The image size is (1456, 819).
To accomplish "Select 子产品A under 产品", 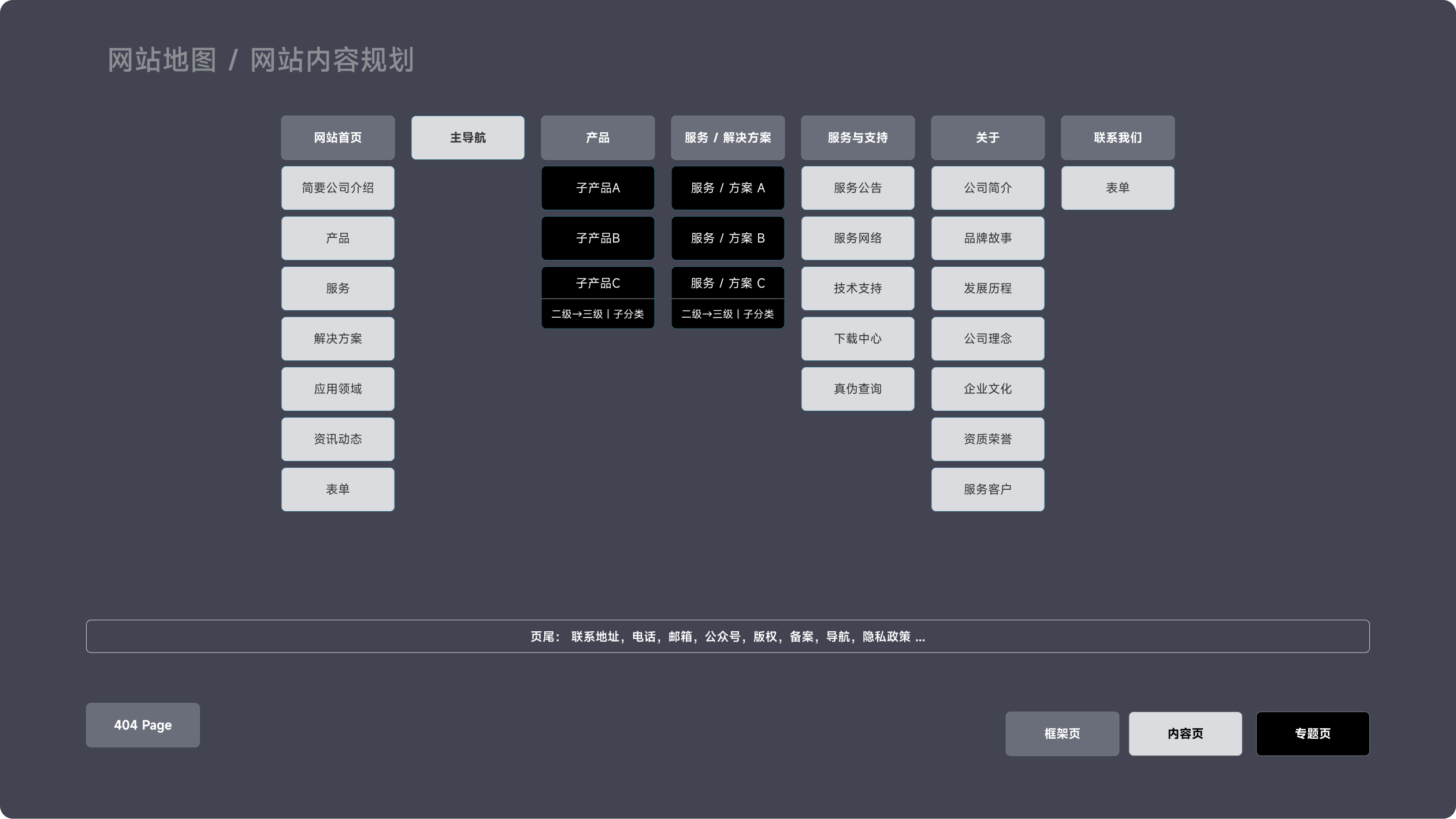I will (597, 187).
